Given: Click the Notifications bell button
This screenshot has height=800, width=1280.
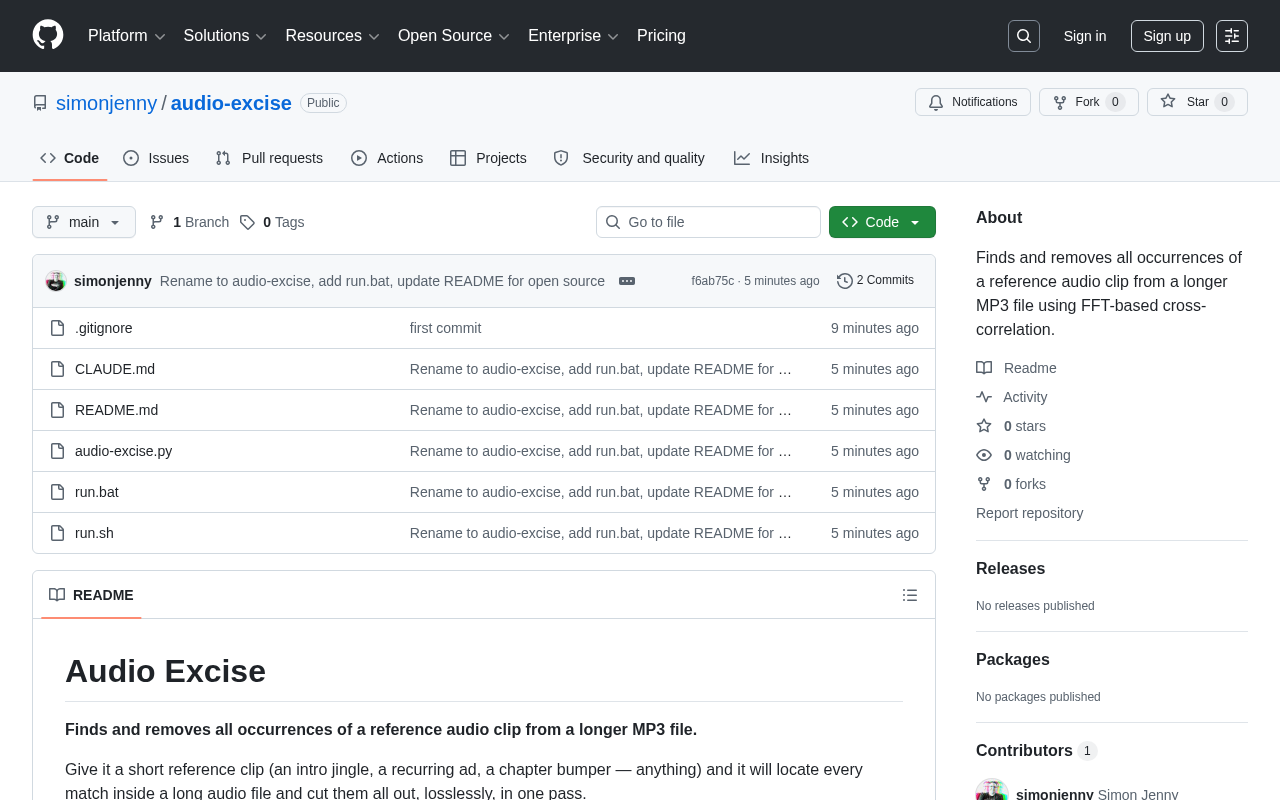Looking at the screenshot, I should (973, 102).
